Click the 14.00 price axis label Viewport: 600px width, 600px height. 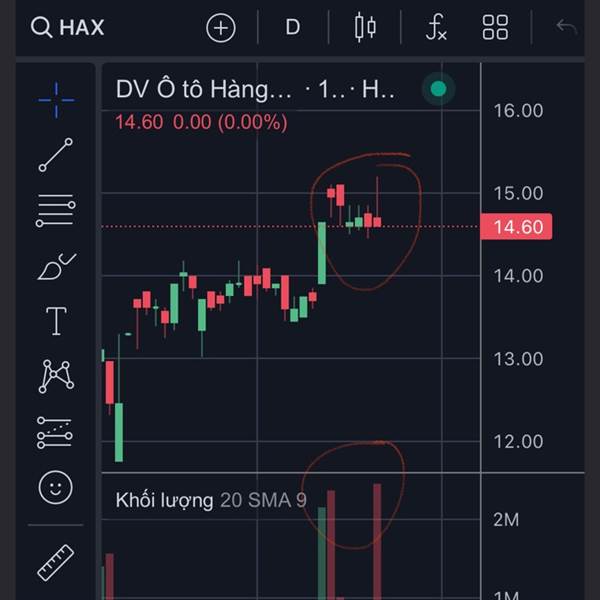pyautogui.click(x=518, y=276)
